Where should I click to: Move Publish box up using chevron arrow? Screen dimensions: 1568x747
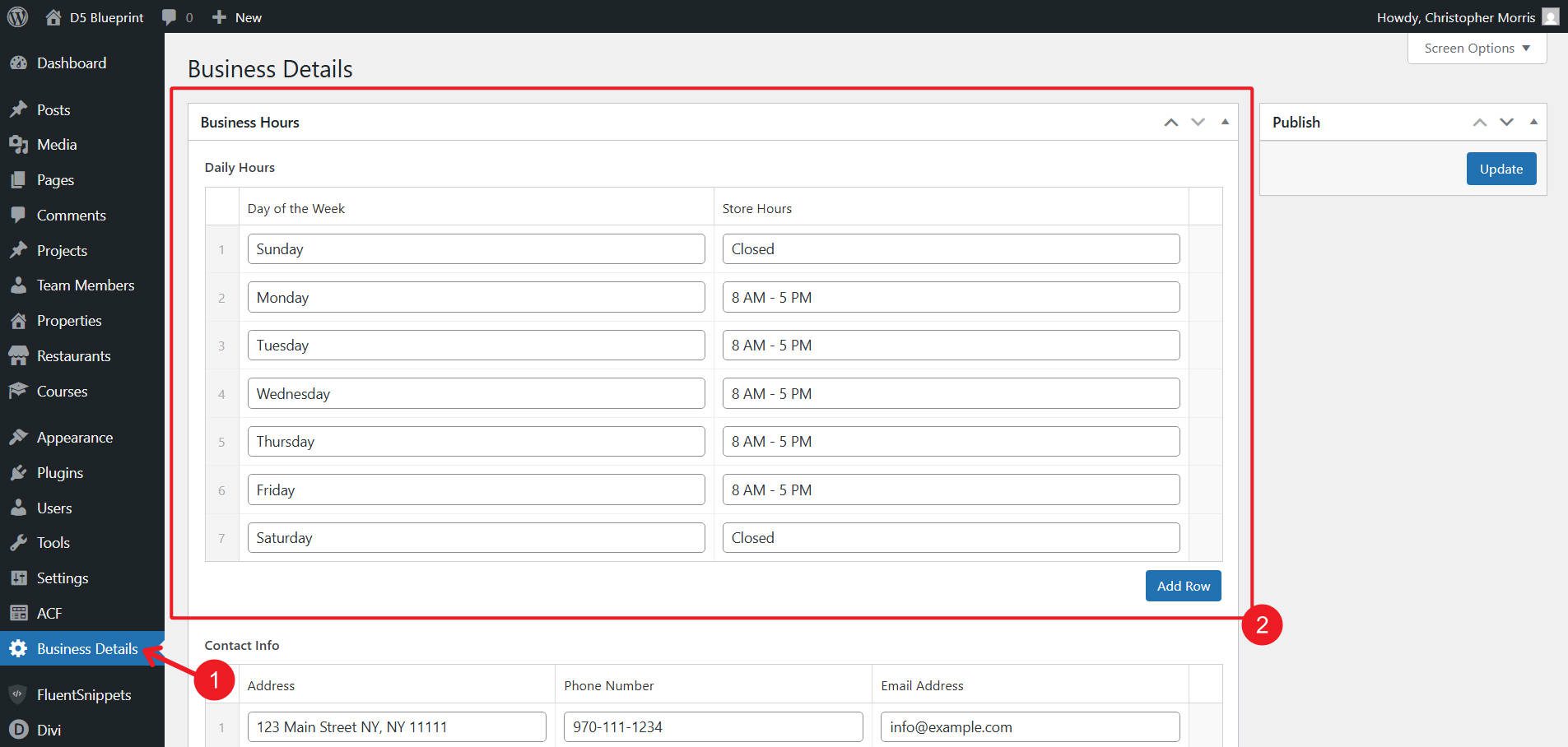click(1479, 121)
